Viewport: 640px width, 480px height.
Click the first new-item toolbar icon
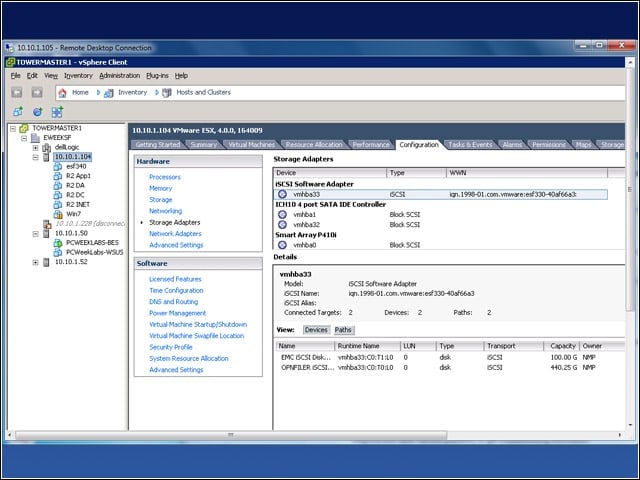click(18, 111)
